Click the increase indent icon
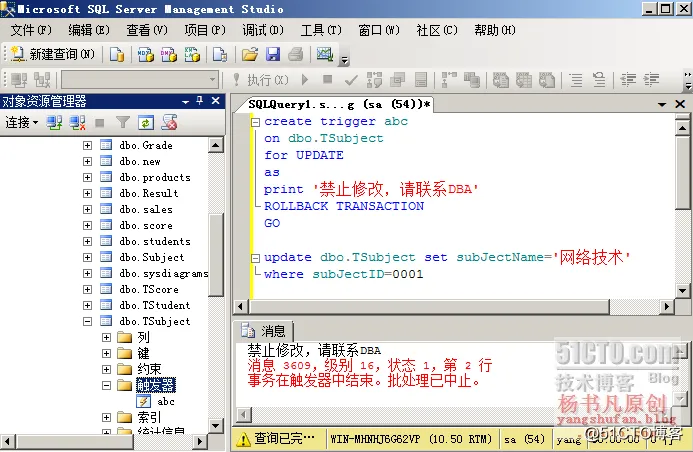 pos(651,80)
